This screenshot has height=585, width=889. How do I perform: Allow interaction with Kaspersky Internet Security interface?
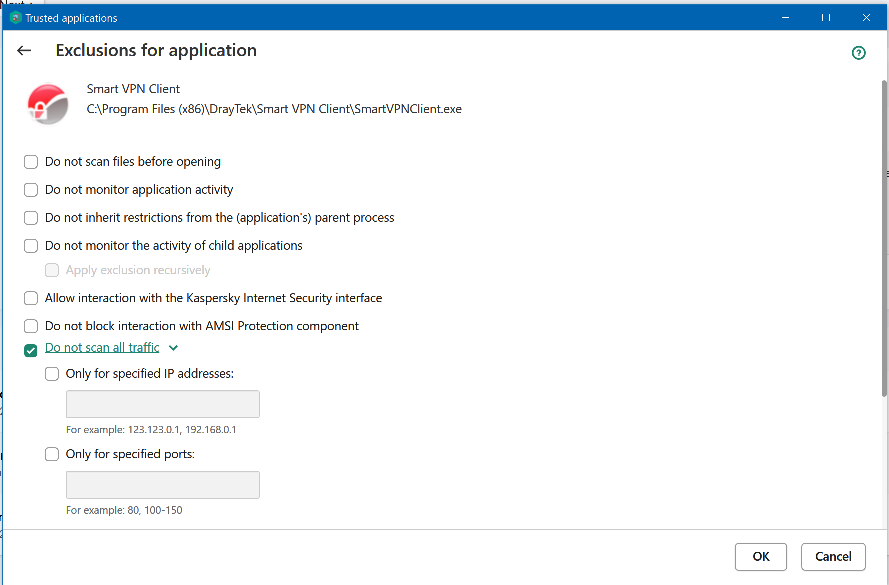(31, 298)
